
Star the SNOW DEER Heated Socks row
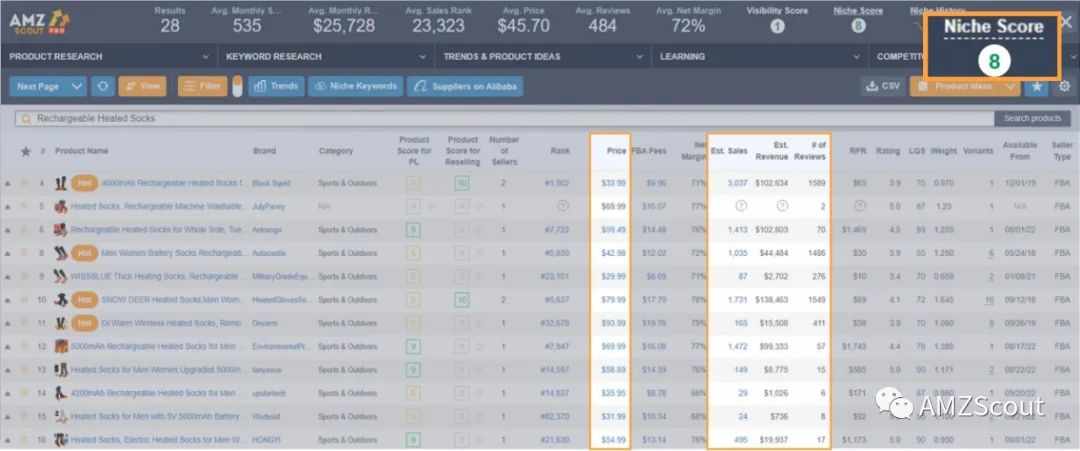tap(25, 300)
